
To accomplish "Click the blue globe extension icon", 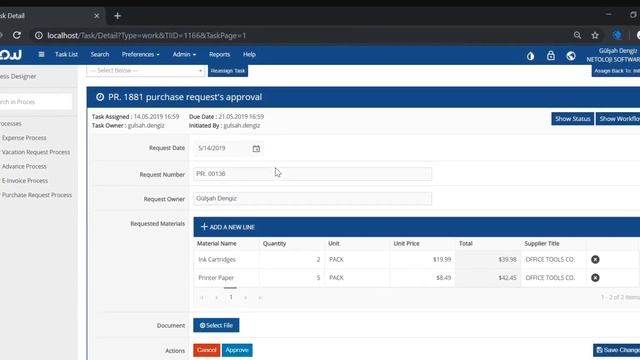I will click(617, 36).
